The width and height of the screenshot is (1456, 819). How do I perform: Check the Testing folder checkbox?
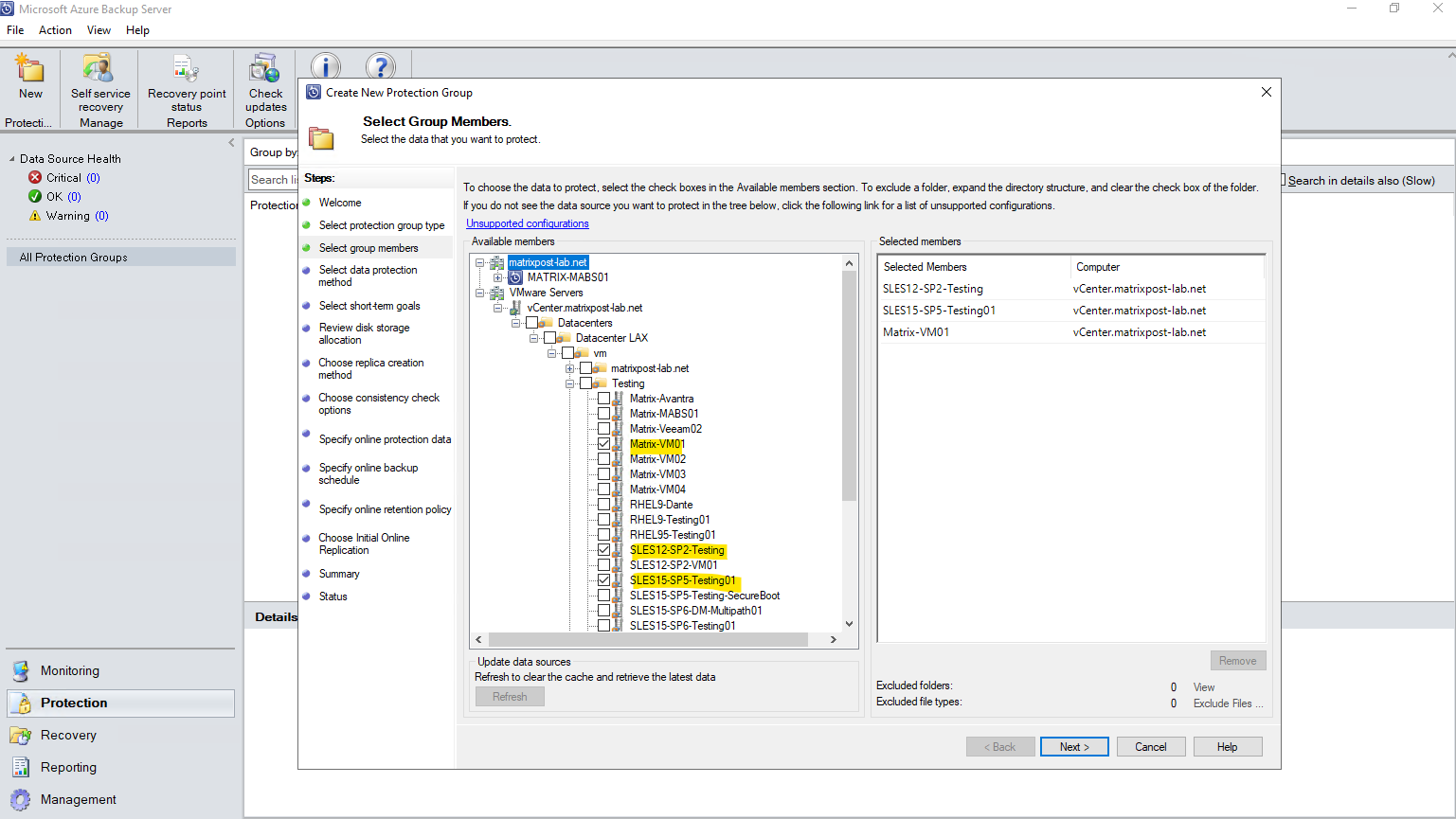pos(585,383)
